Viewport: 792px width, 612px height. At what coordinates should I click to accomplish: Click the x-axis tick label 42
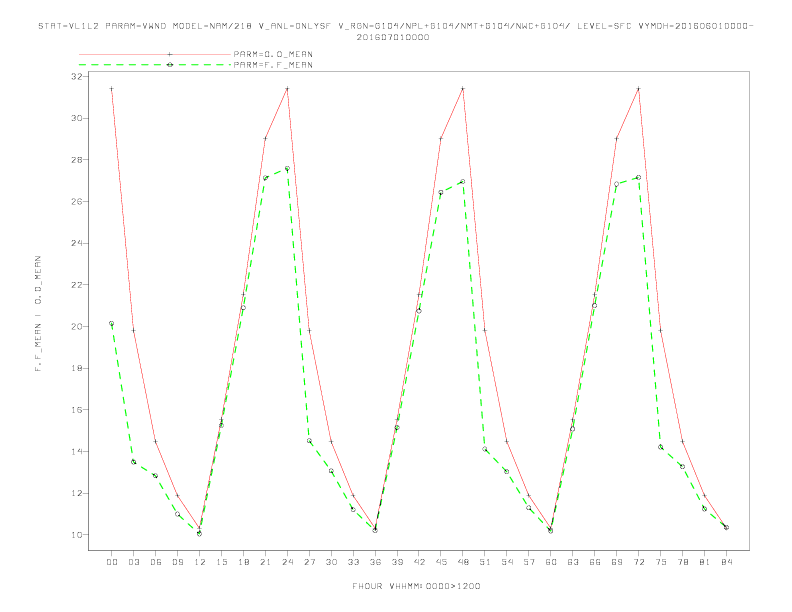point(419,562)
